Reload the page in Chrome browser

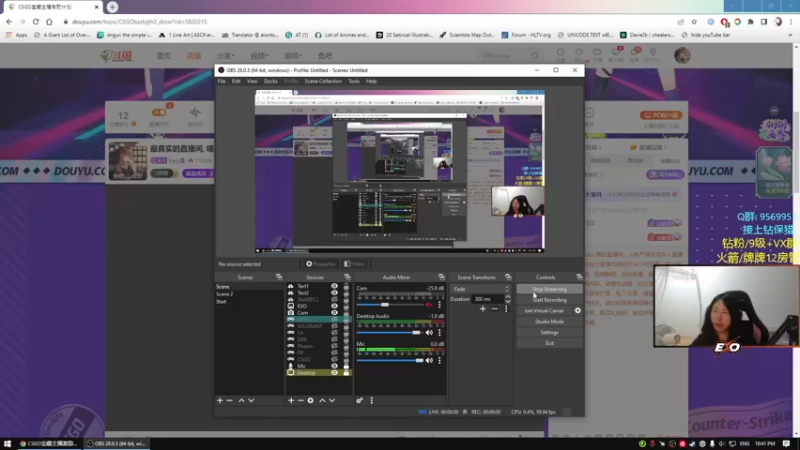(35, 22)
